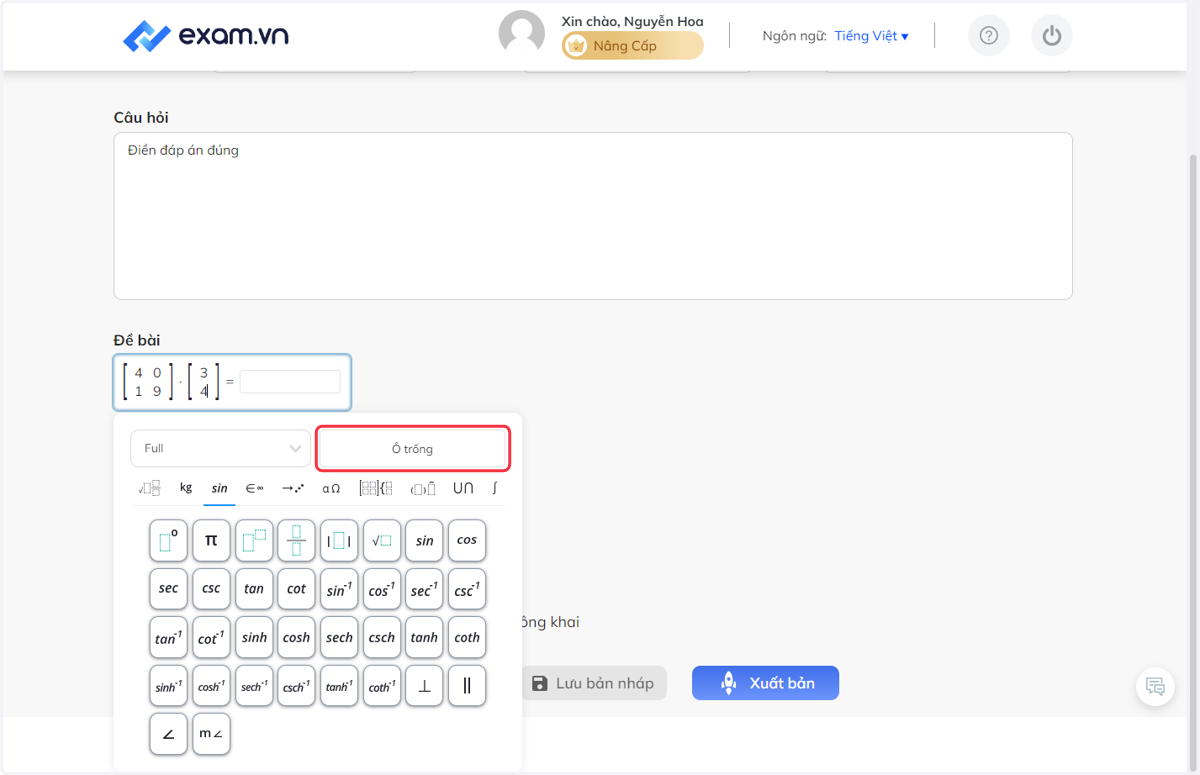This screenshot has width=1200, height=775.
Task: Insert inverse cotangent cot⁻¹ key
Action: tap(211, 637)
